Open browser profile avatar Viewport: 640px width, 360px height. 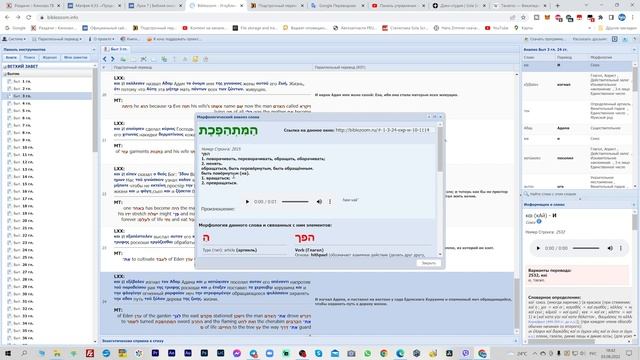tap(622, 18)
